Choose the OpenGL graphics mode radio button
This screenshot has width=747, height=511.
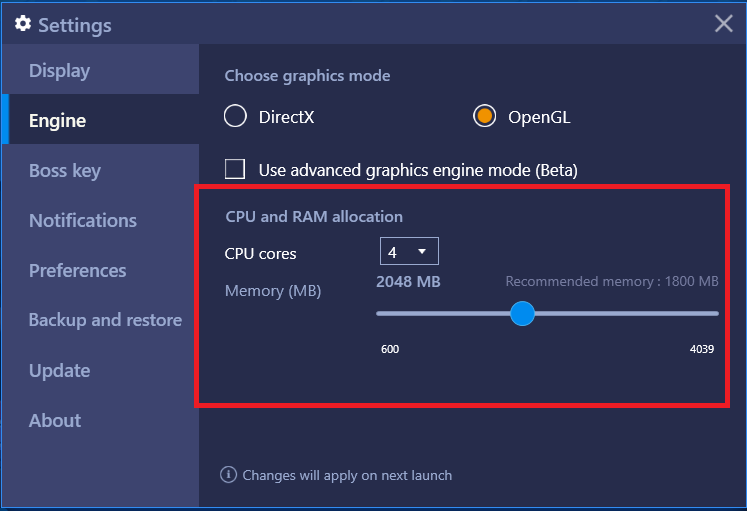coord(484,116)
